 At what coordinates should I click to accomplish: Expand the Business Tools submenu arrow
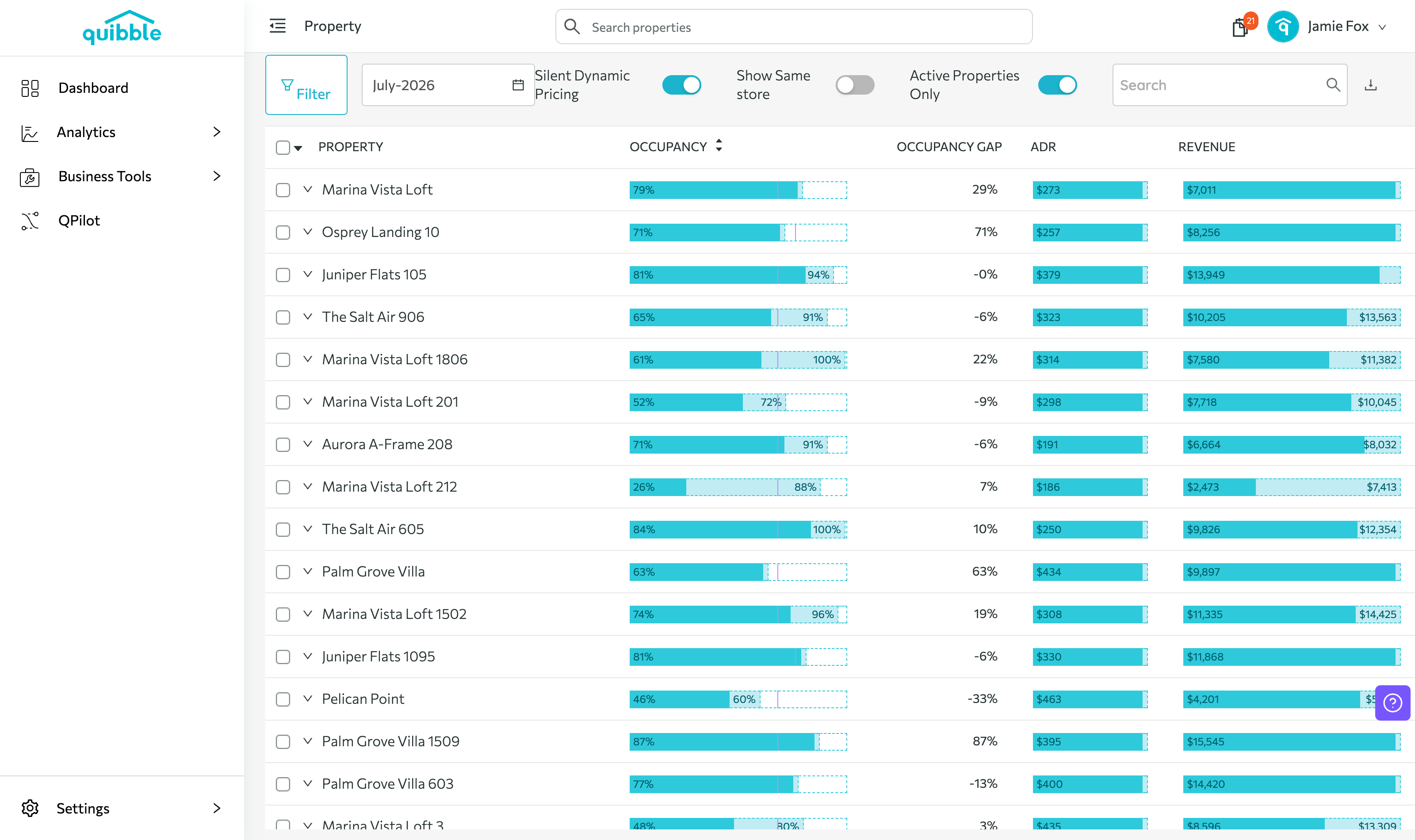[216, 176]
